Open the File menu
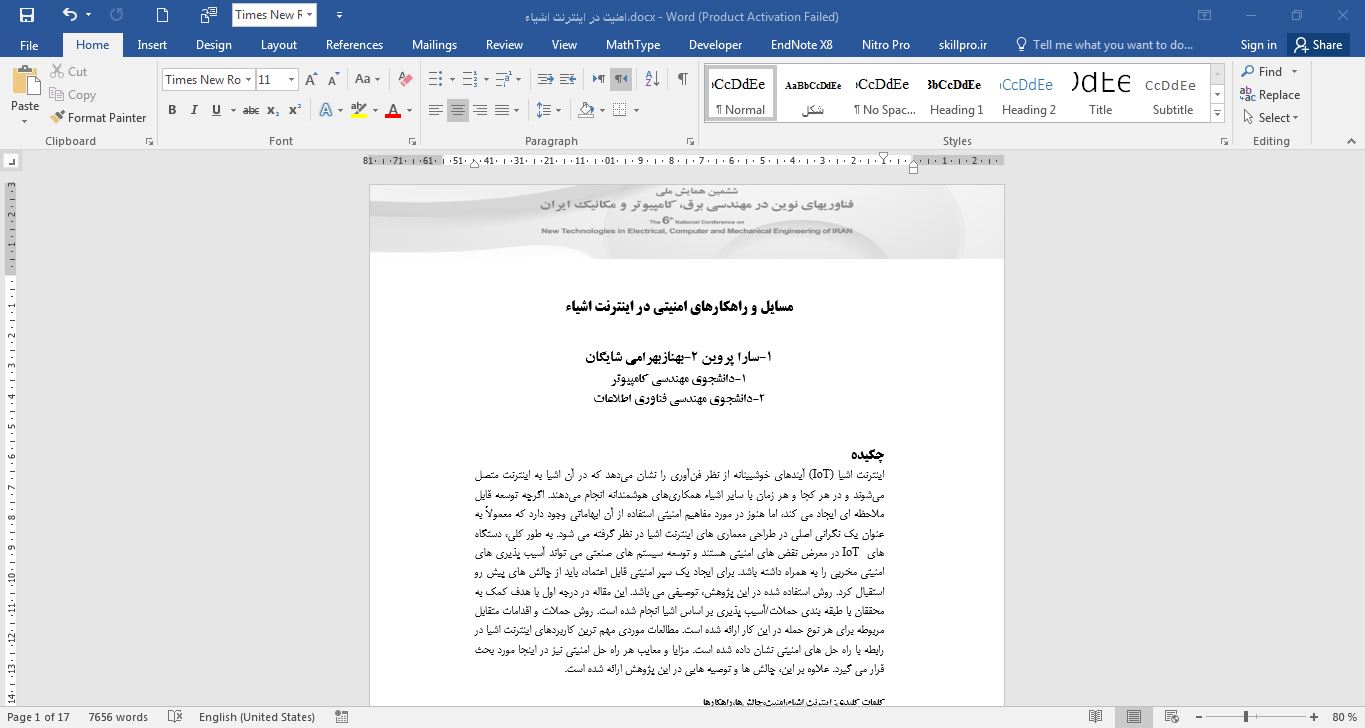 (29, 44)
